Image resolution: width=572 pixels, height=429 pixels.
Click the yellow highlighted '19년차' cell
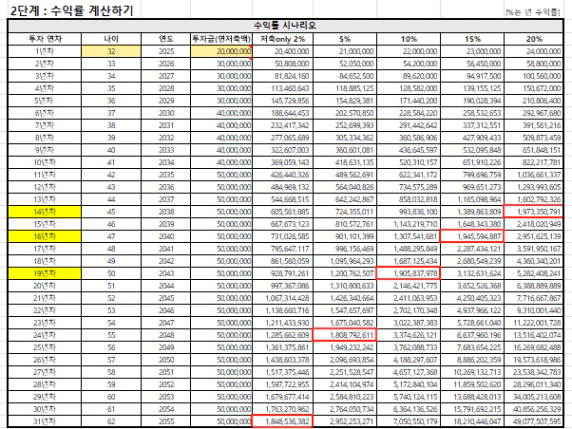[45, 273]
